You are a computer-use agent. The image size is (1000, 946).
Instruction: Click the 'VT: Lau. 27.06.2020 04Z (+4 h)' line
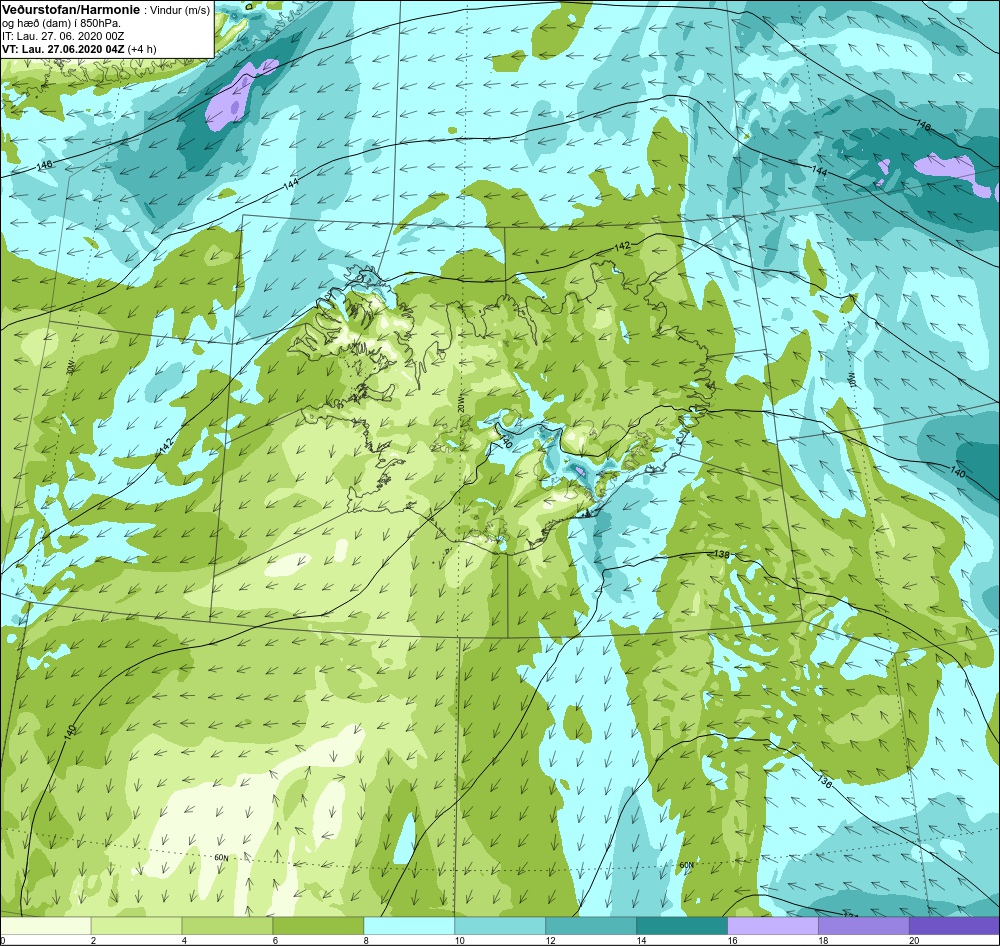tap(79, 48)
